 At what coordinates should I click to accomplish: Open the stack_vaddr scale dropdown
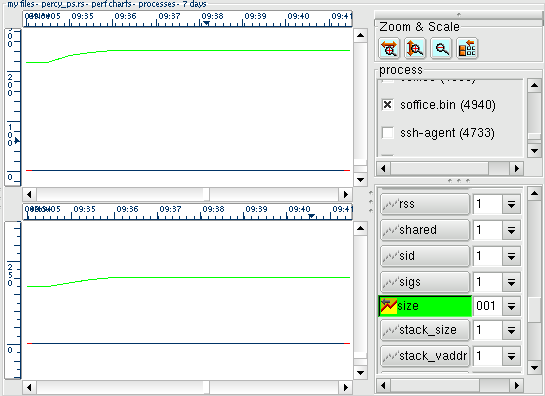pos(511,356)
